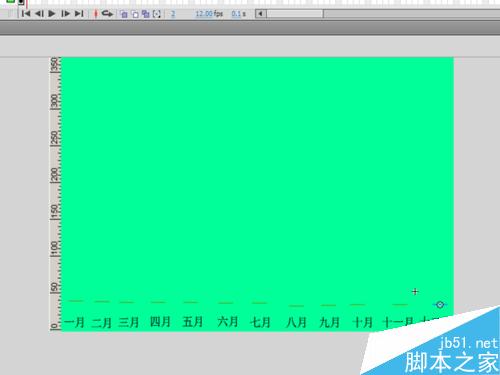Toggle edit multiple frames icon
The image size is (500, 375).
146,14
